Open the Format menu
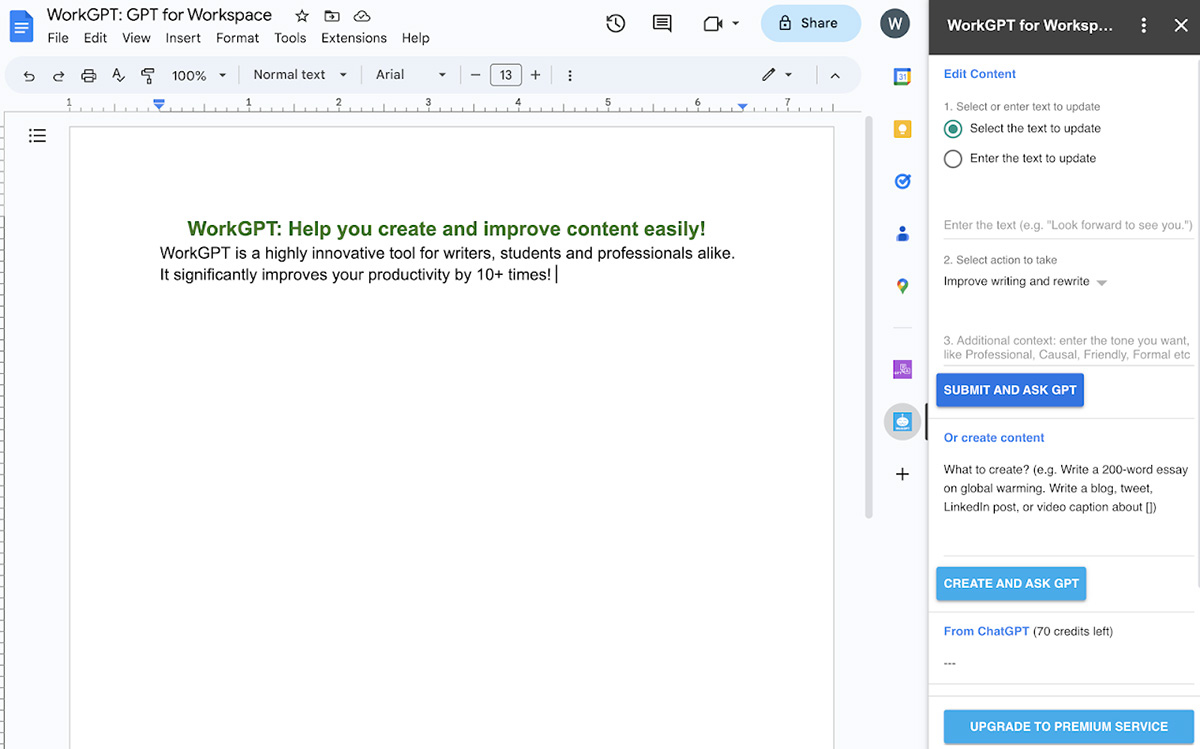Screen dimensions: 1200x749 pos(237,38)
